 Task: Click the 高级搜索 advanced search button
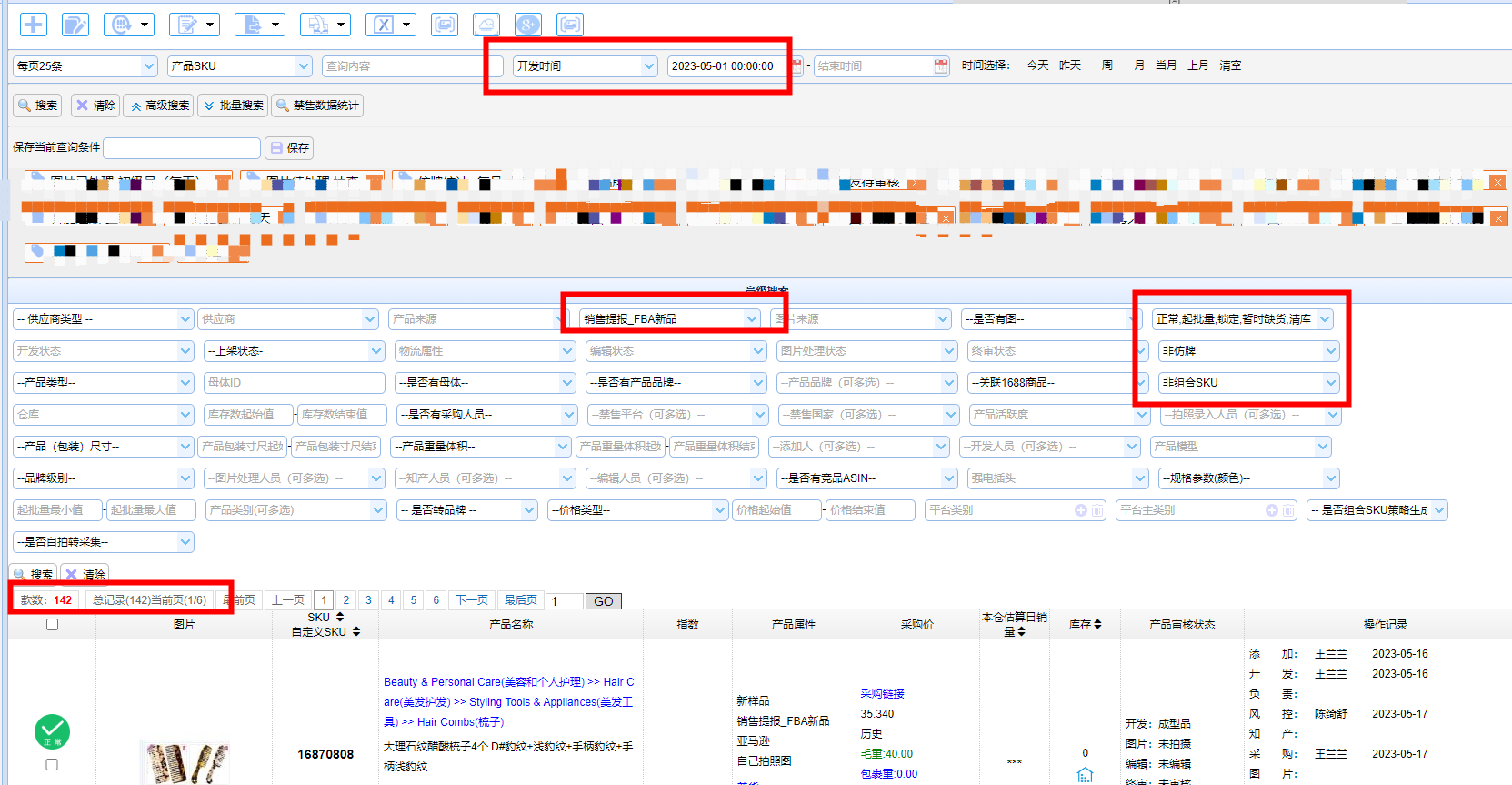point(160,106)
